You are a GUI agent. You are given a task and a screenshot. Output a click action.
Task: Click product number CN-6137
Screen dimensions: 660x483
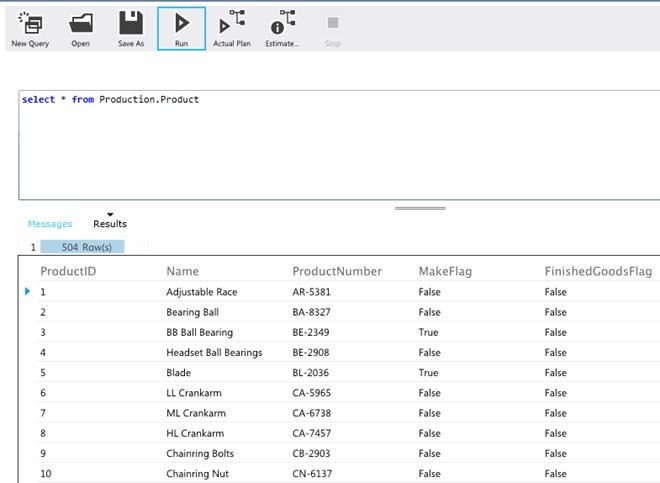pos(312,474)
